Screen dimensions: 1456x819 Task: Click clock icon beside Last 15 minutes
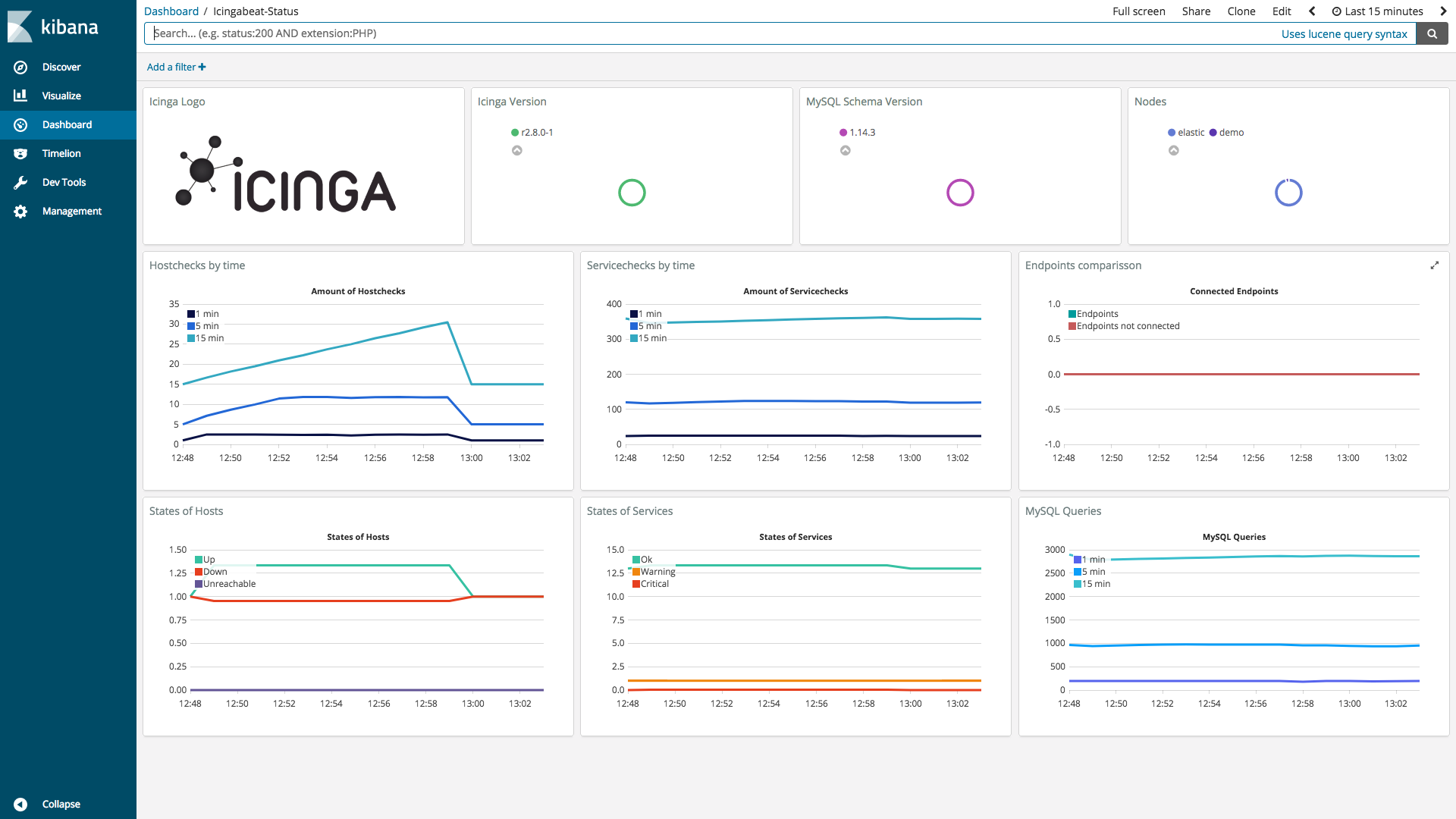pos(1336,11)
